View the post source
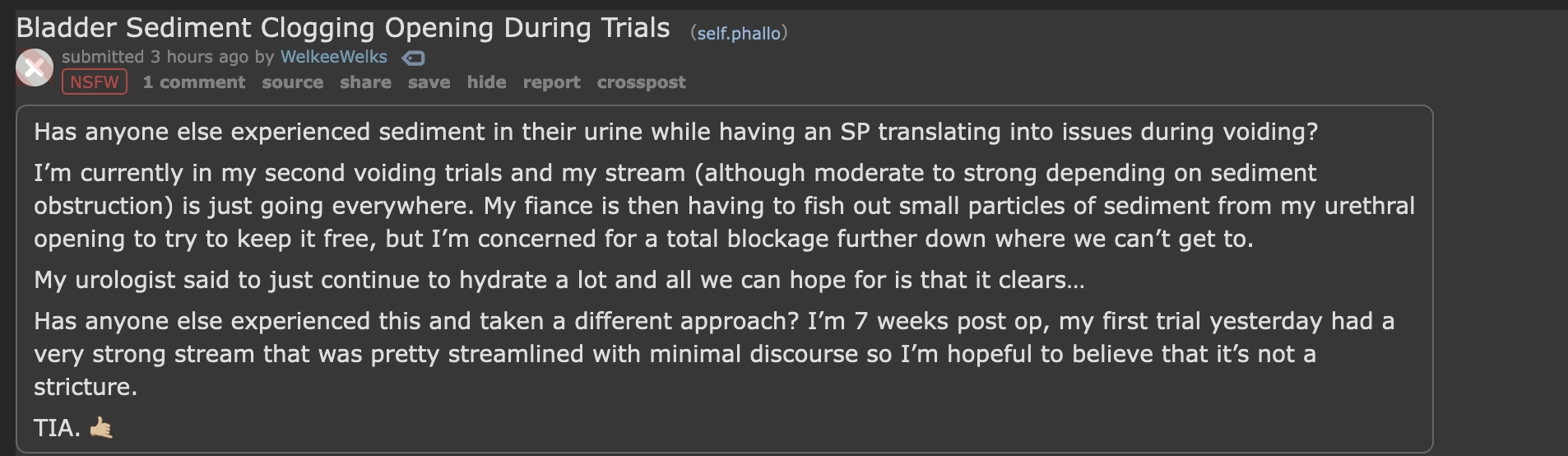 point(292,82)
